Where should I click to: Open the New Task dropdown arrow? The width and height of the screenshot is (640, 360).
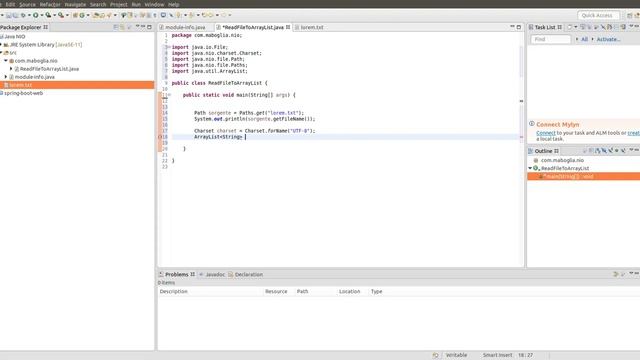pyautogui.click(x=576, y=27)
